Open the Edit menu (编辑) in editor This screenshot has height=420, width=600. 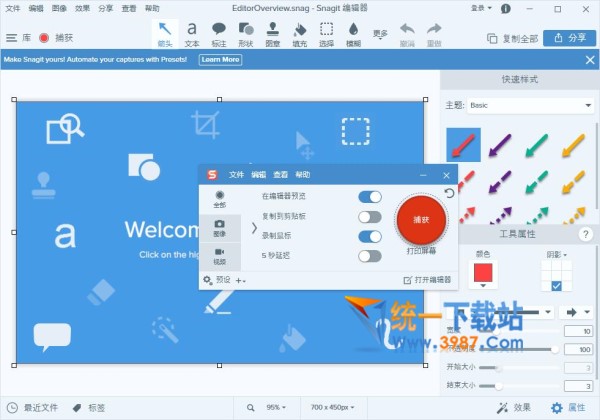[36, 8]
